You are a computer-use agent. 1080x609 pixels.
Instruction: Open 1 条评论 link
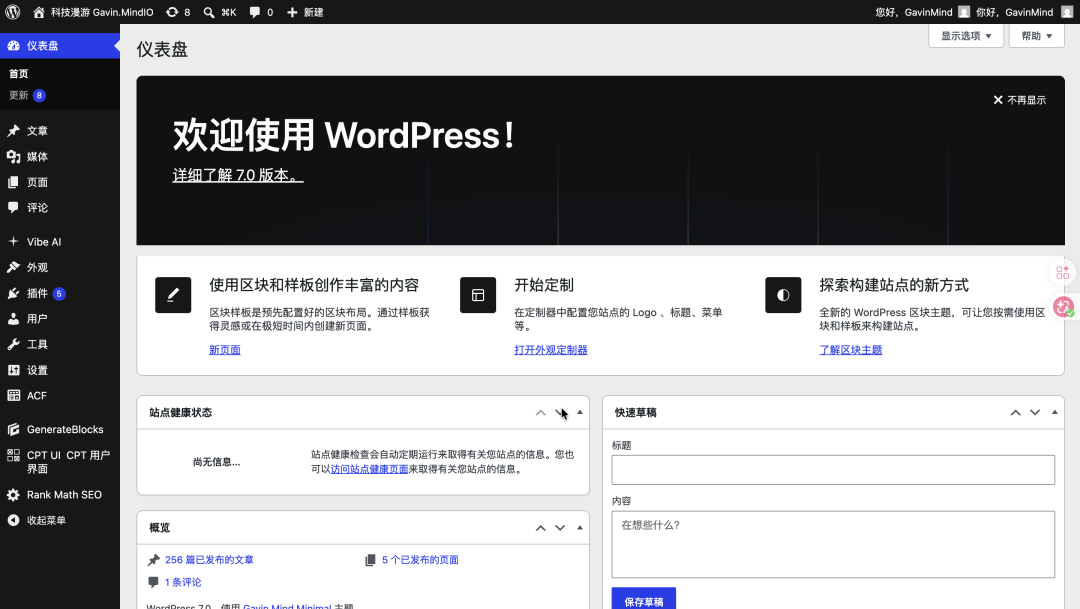click(x=183, y=582)
